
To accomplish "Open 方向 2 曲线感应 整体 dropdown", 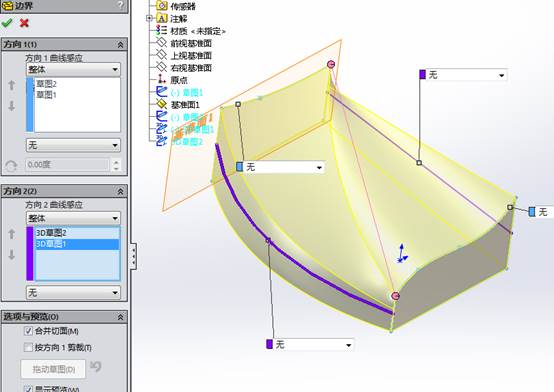I will [73, 218].
